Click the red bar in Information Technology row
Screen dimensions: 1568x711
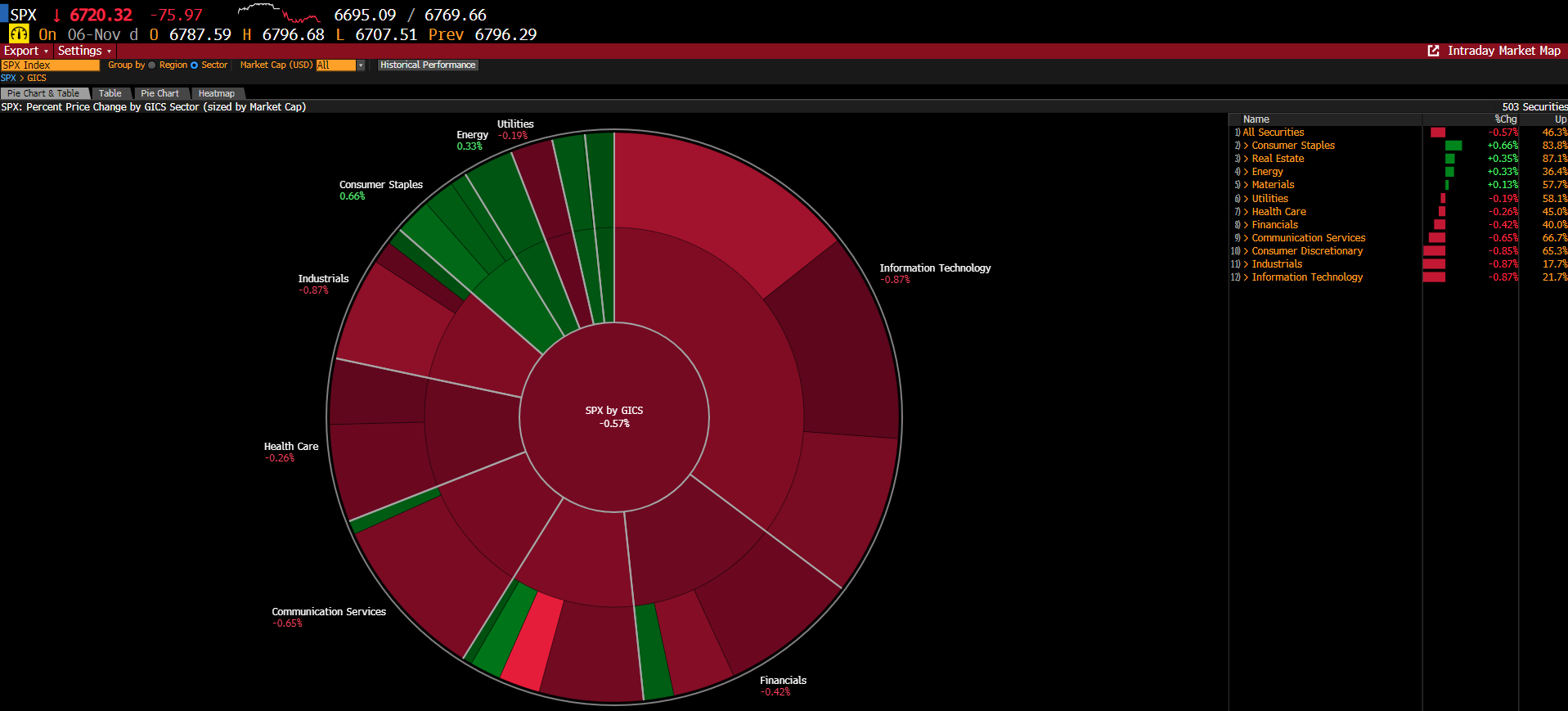click(1434, 277)
